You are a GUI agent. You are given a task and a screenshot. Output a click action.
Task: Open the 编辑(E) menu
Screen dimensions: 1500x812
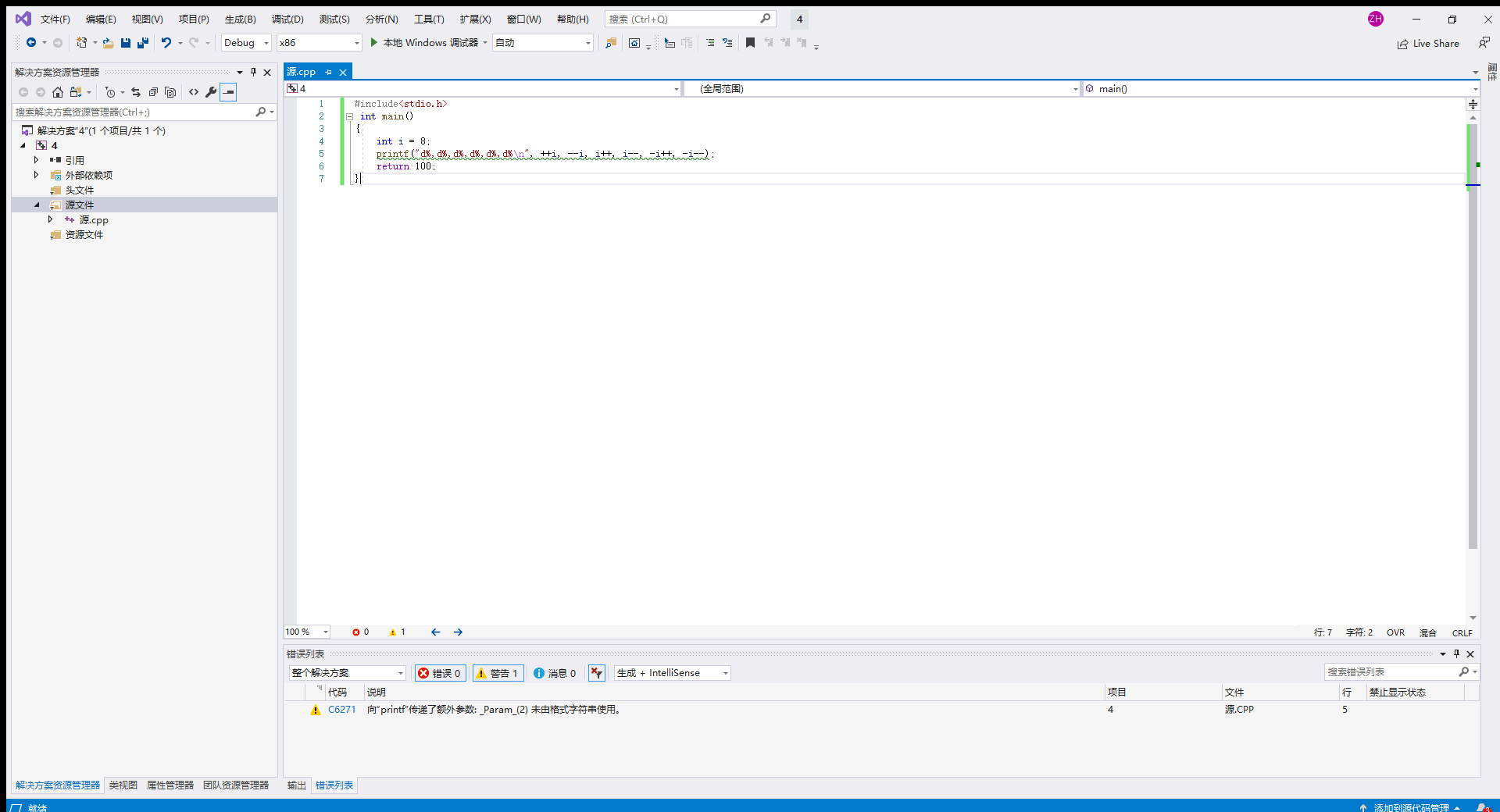point(101,20)
